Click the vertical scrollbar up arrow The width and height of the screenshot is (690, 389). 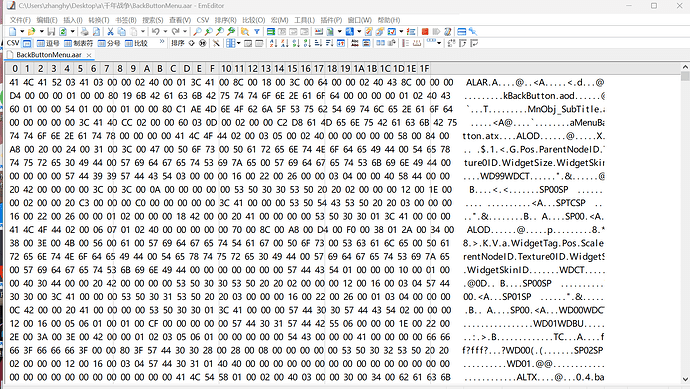coord(685,67)
